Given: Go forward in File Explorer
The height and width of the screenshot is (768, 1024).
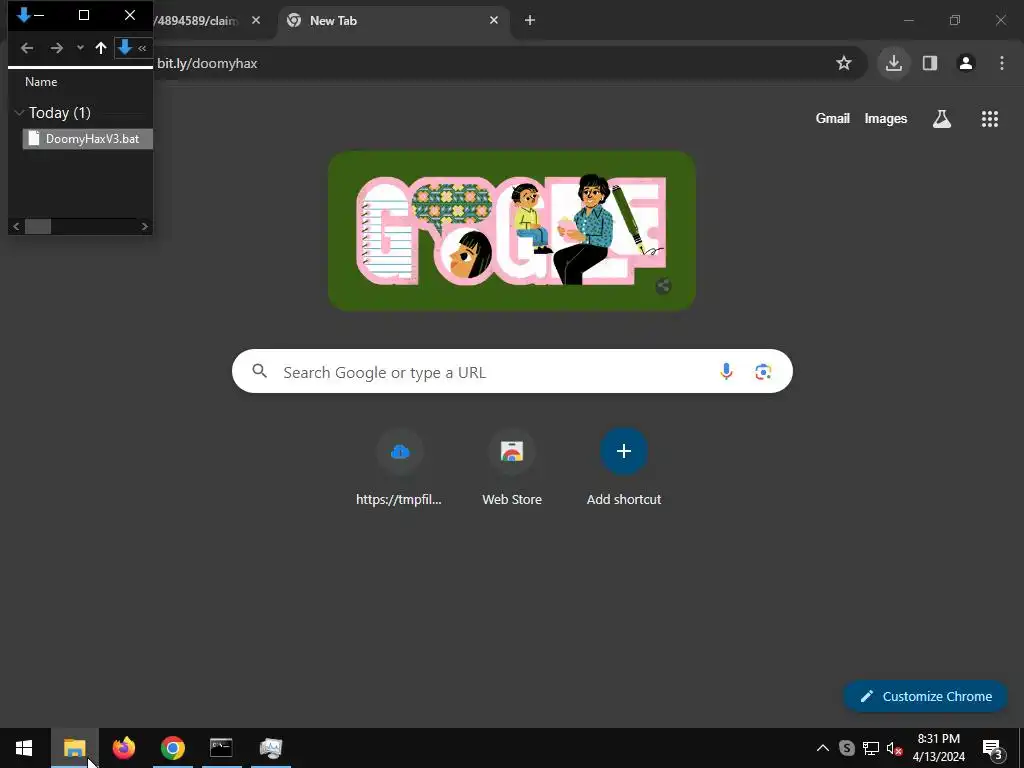Looking at the screenshot, I should (x=57, y=48).
